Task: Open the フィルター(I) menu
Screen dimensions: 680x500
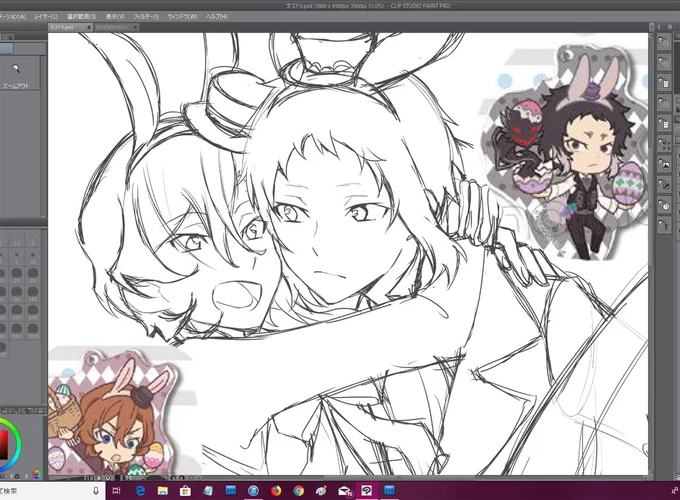Action: [x=146, y=16]
